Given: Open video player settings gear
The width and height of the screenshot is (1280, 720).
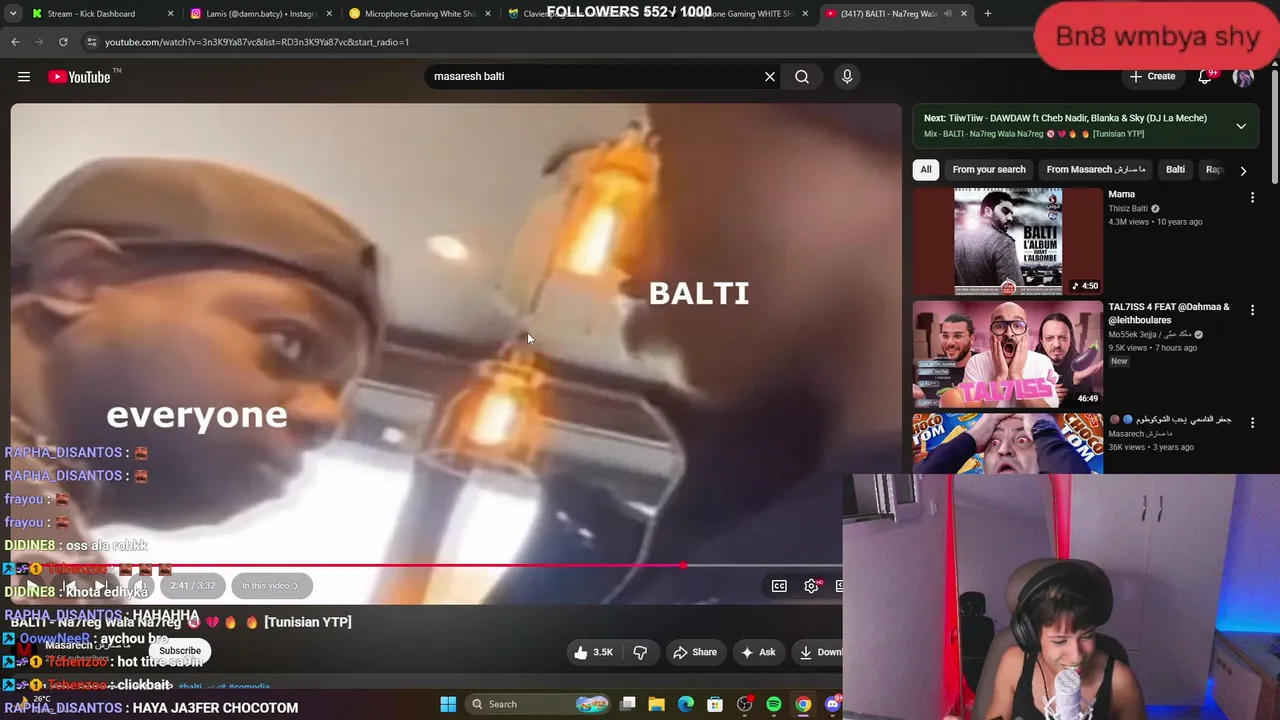Looking at the screenshot, I should (811, 586).
